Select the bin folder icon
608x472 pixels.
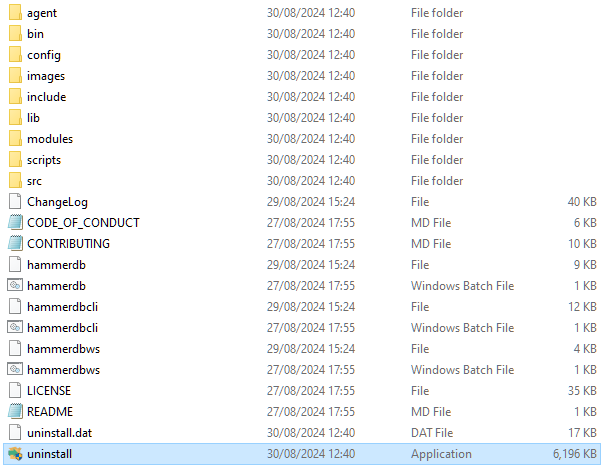[x=15, y=33]
